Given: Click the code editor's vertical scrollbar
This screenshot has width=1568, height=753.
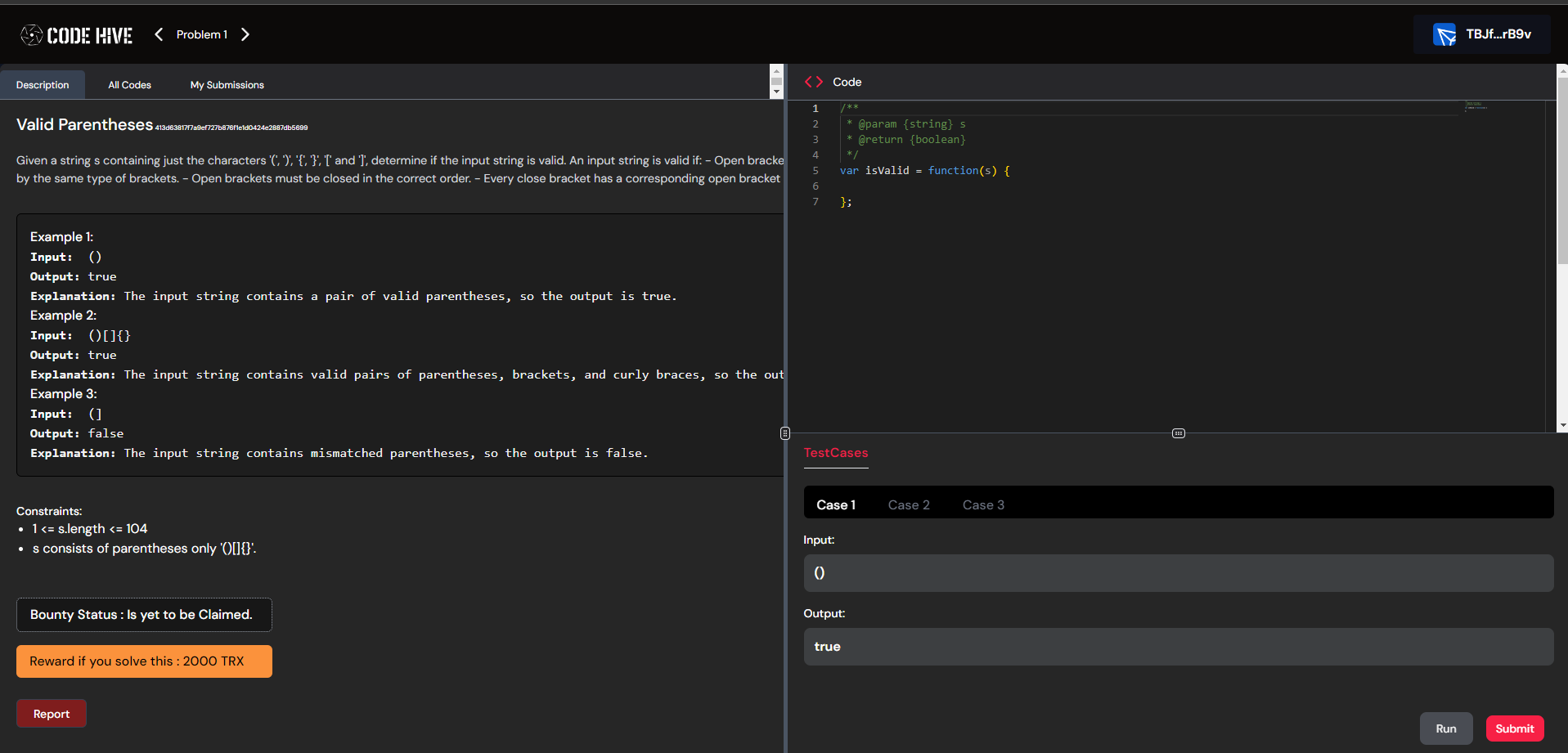Looking at the screenshot, I should pos(1562,164).
